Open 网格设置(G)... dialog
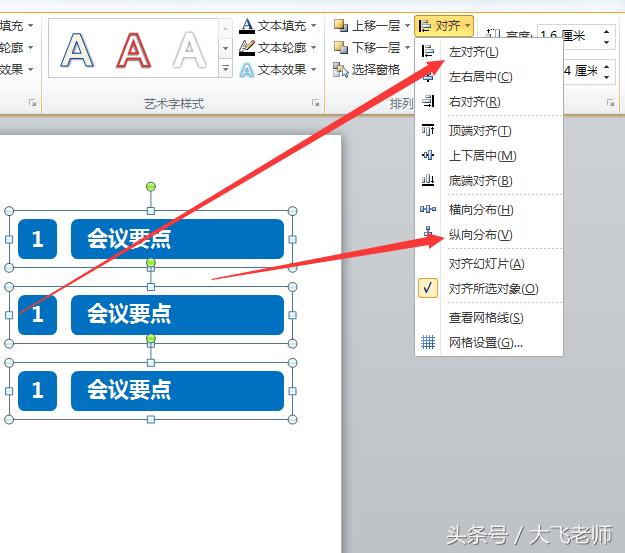 (x=489, y=342)
